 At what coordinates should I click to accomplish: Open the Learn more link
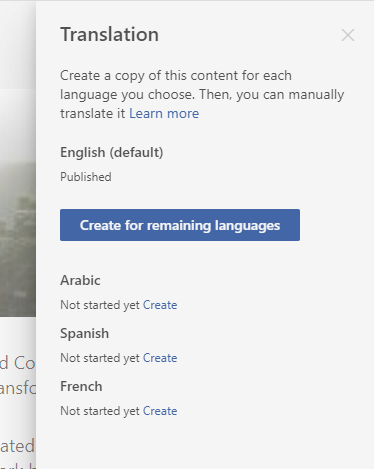click(164, 113)
